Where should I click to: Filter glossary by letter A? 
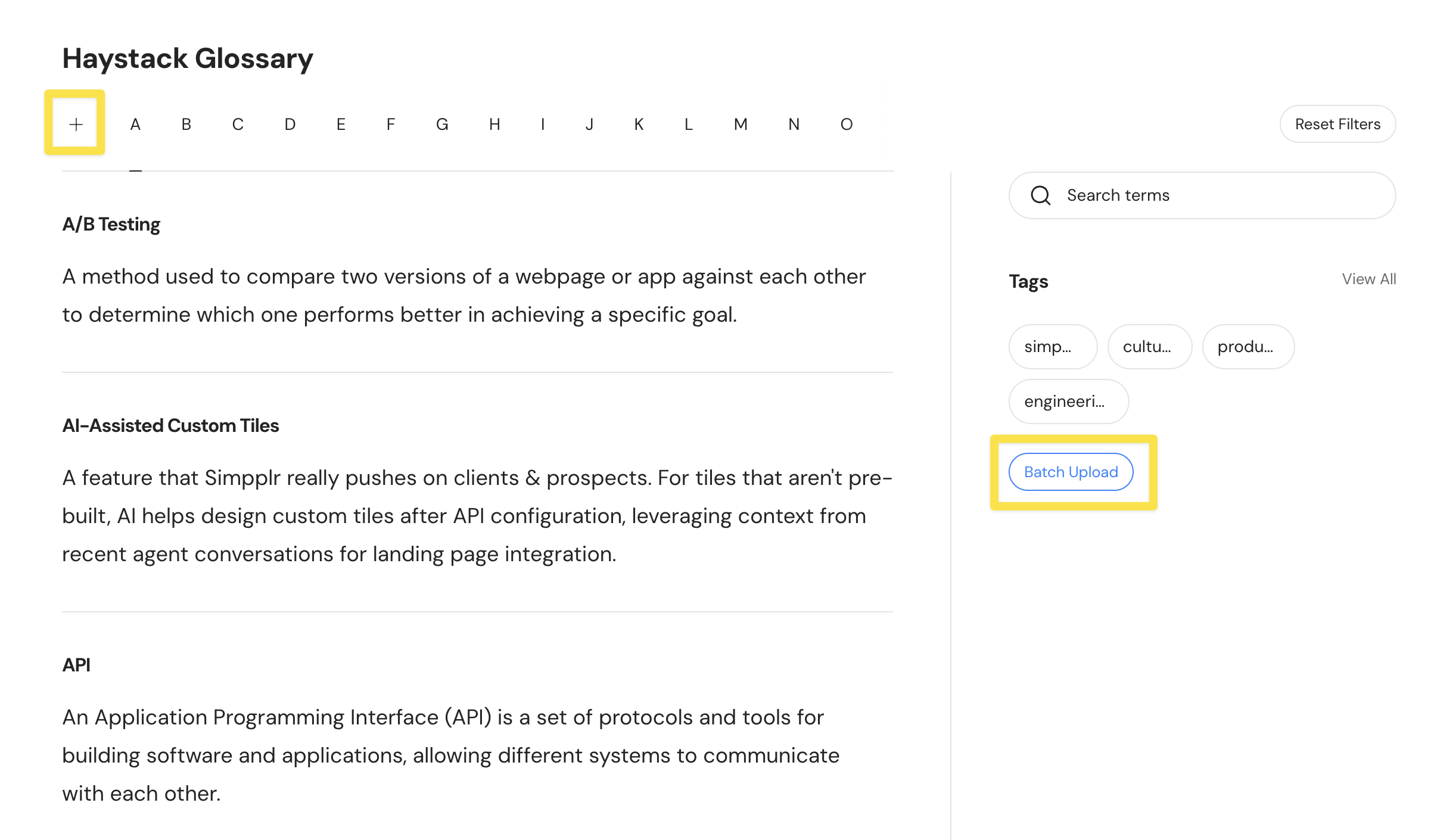point(135,124)
